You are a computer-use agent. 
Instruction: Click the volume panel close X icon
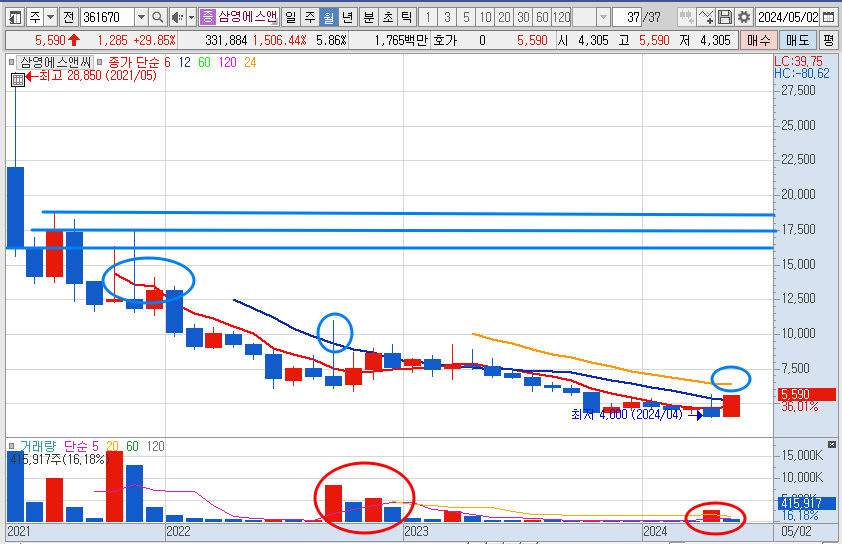832,445
